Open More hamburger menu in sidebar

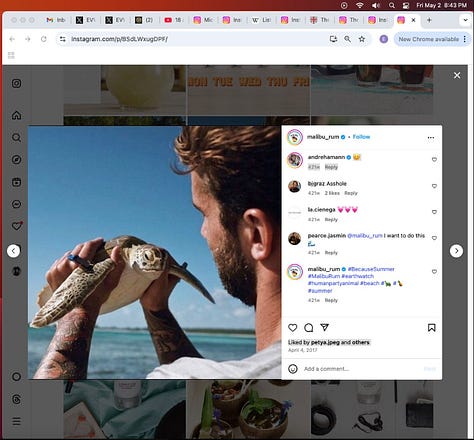click(16, 421)
